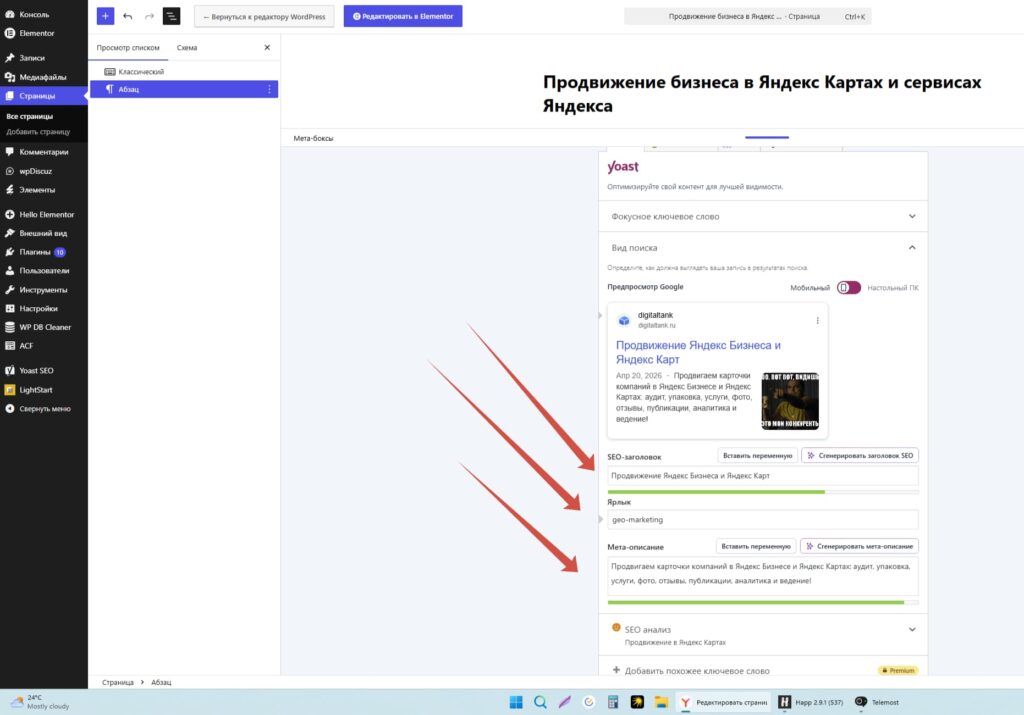Viewport: 1024px width, 715px height.
Task: Click Добавить похожее ключевое слово row
Action: point(763,670)
